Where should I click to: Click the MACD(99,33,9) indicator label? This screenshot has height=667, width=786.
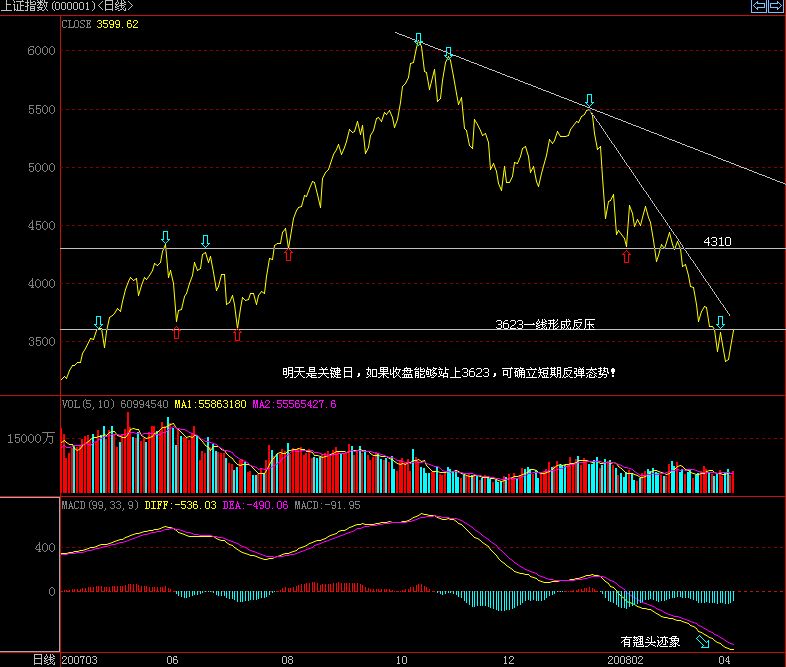[100, 505]
